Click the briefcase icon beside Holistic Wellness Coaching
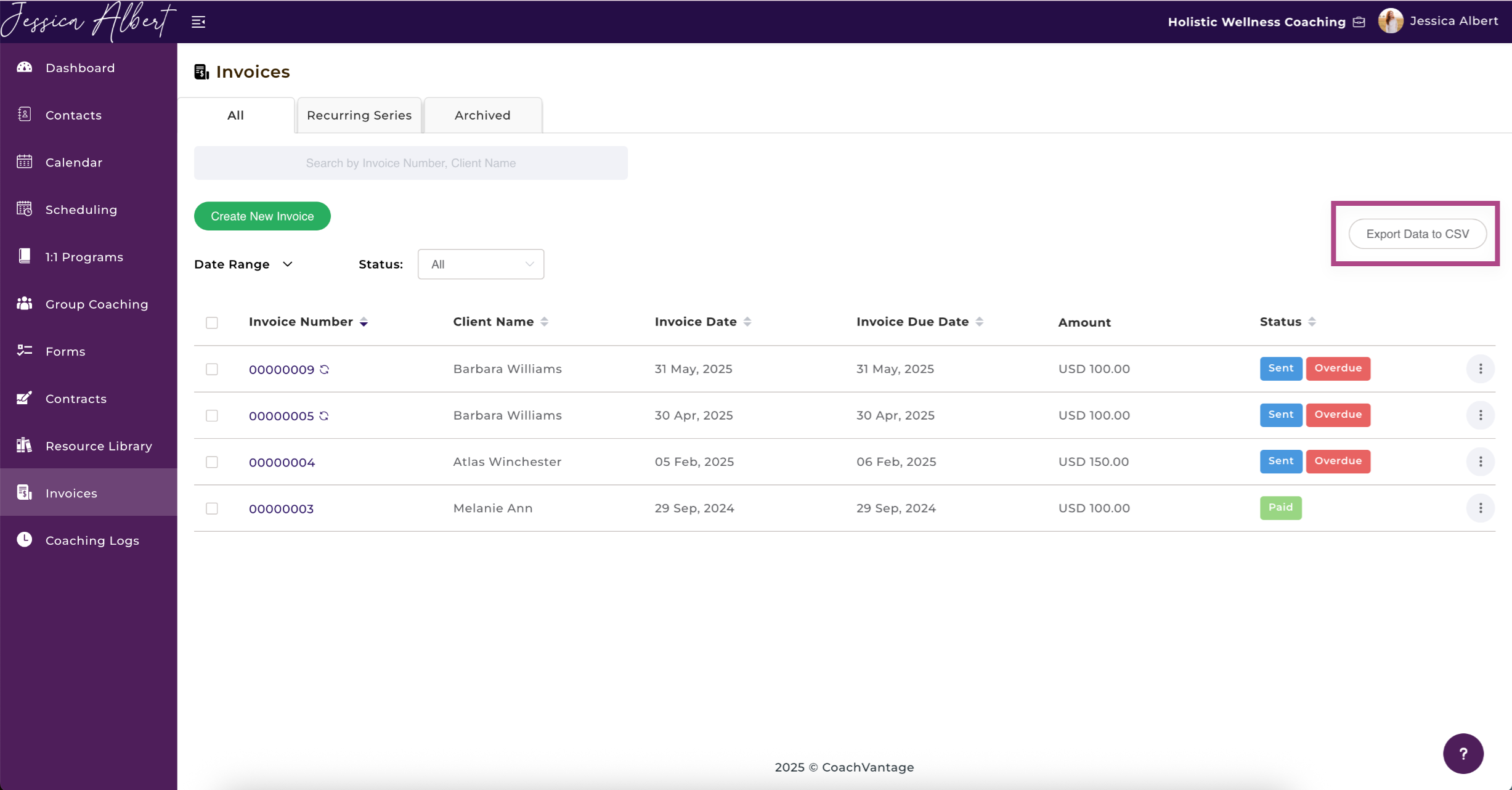Screen dimensions: 1512x790 (x=1359, y=22)
